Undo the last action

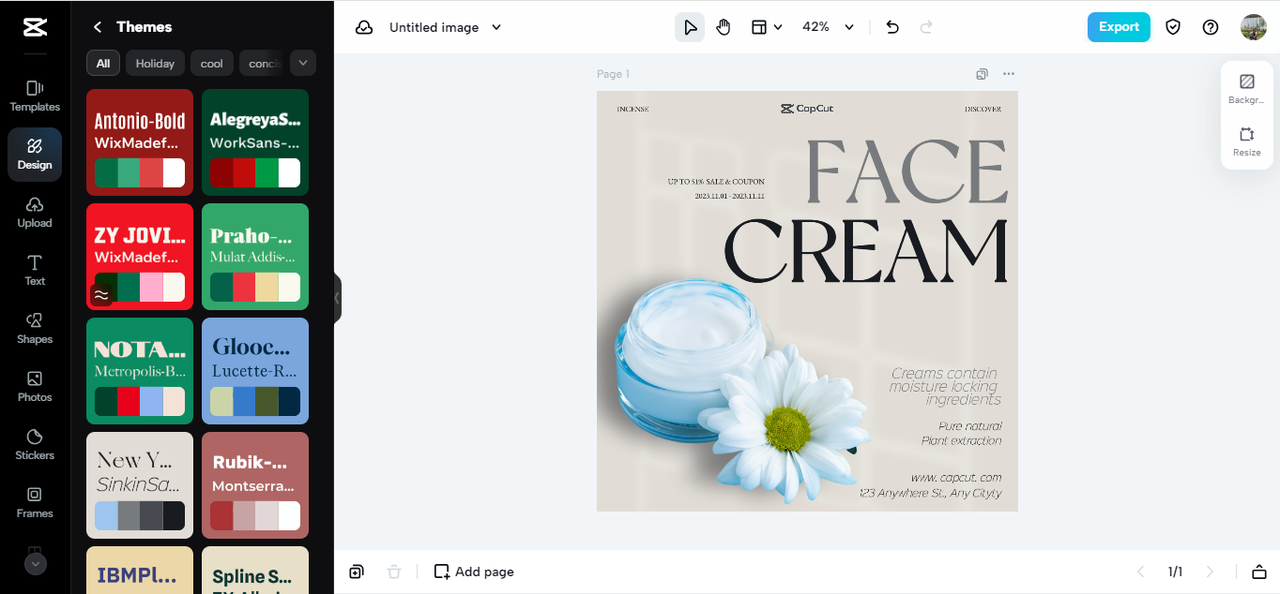coord(893,27)
